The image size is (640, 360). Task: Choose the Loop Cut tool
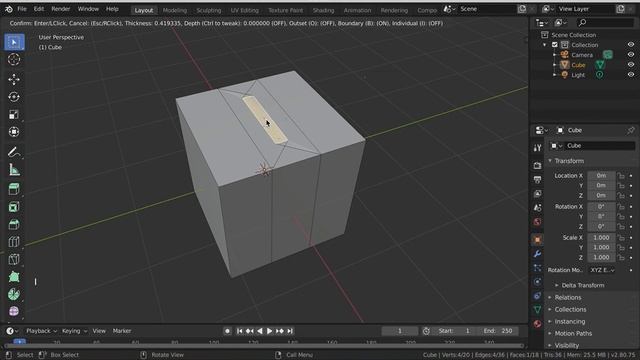pyautogui.click(x=14, y=242)
